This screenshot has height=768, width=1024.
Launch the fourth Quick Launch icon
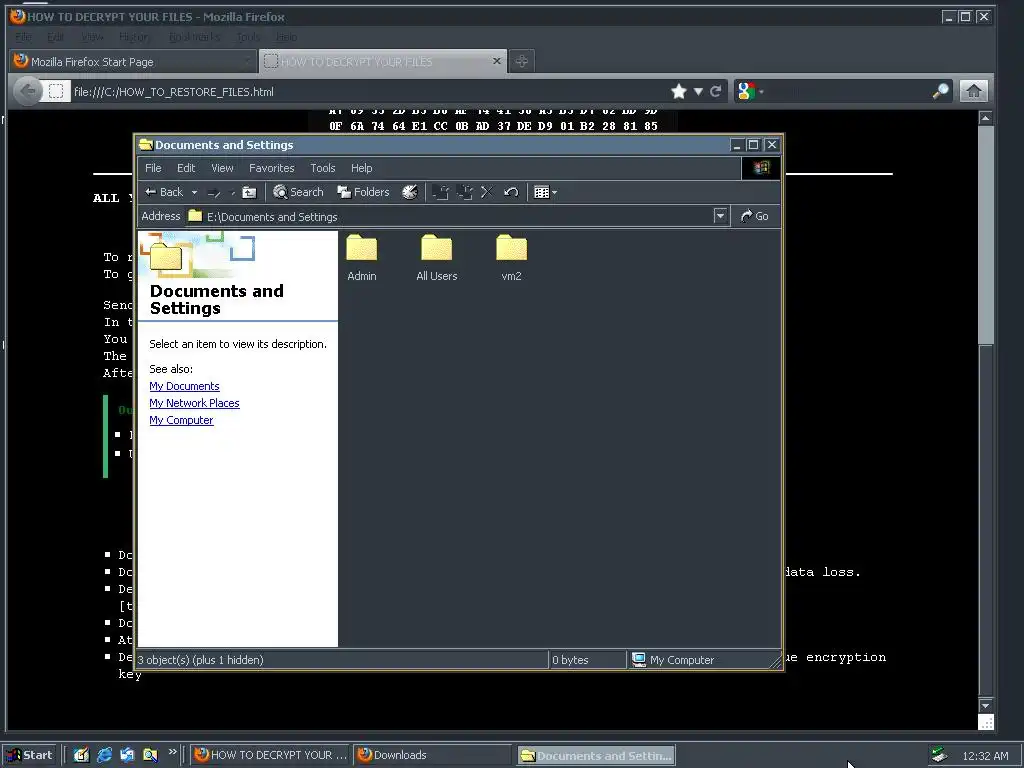pos(150,755)
